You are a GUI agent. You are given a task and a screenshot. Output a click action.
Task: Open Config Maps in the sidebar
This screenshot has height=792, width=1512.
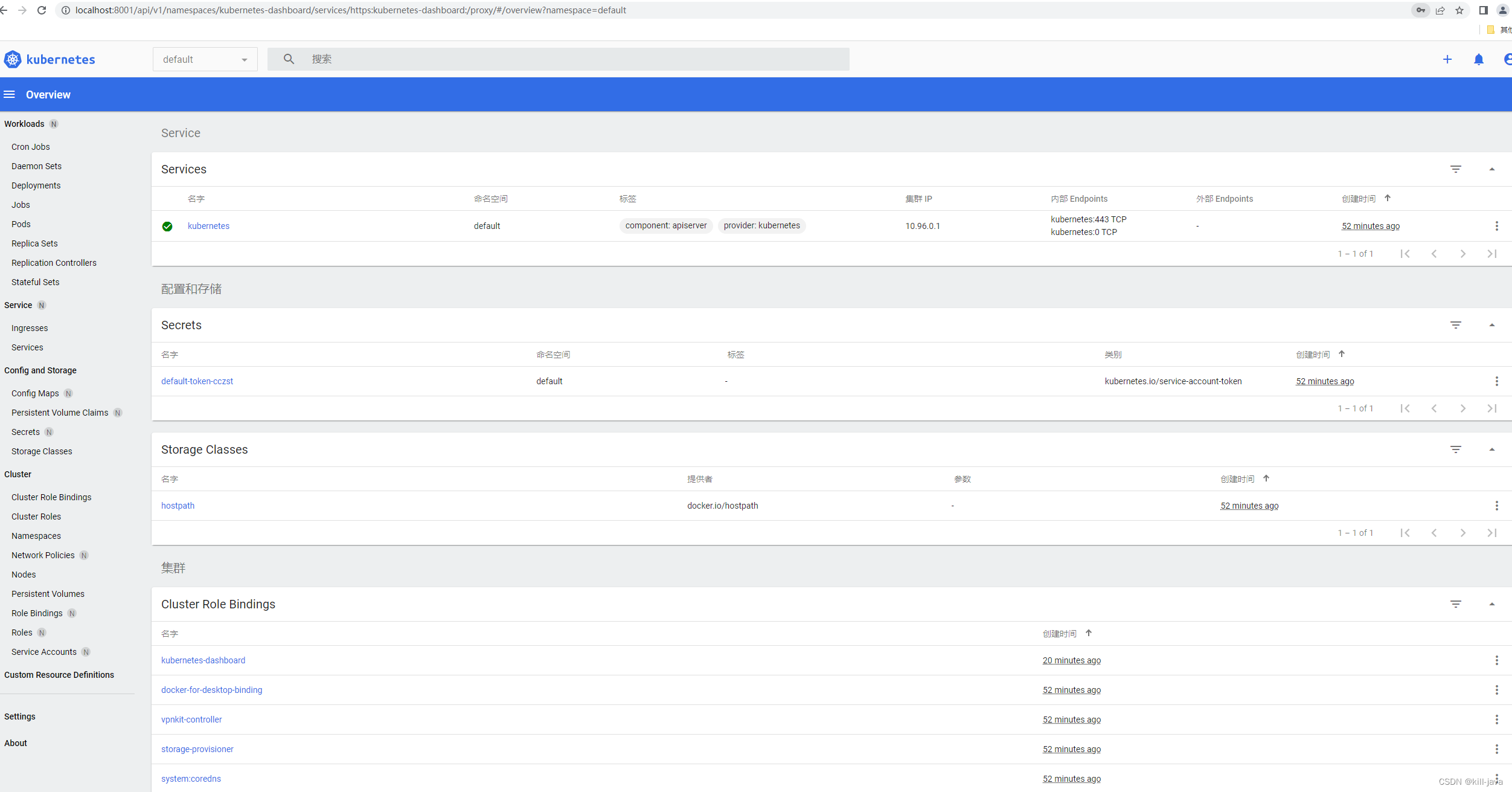pyautogui.click(x=35, y=393)
